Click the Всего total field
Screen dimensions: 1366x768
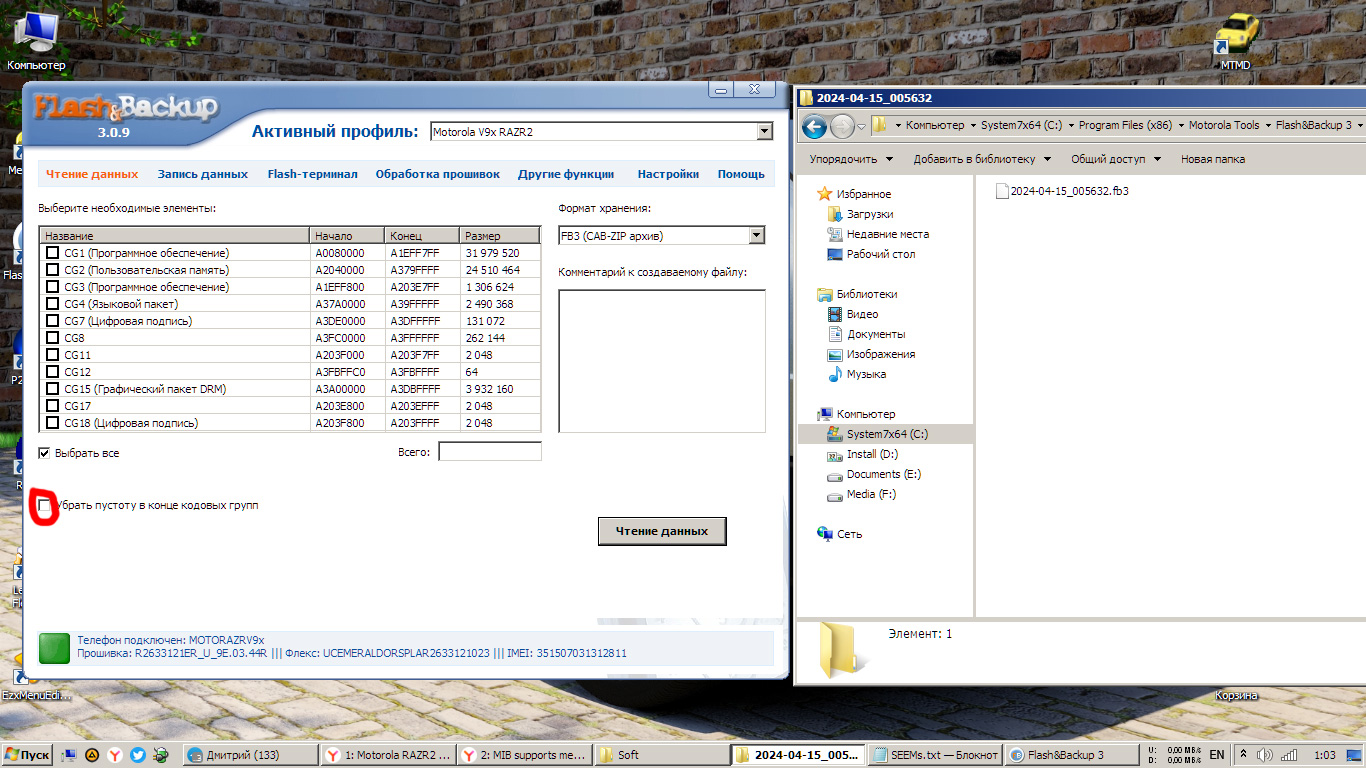click(x=490, y=452)
